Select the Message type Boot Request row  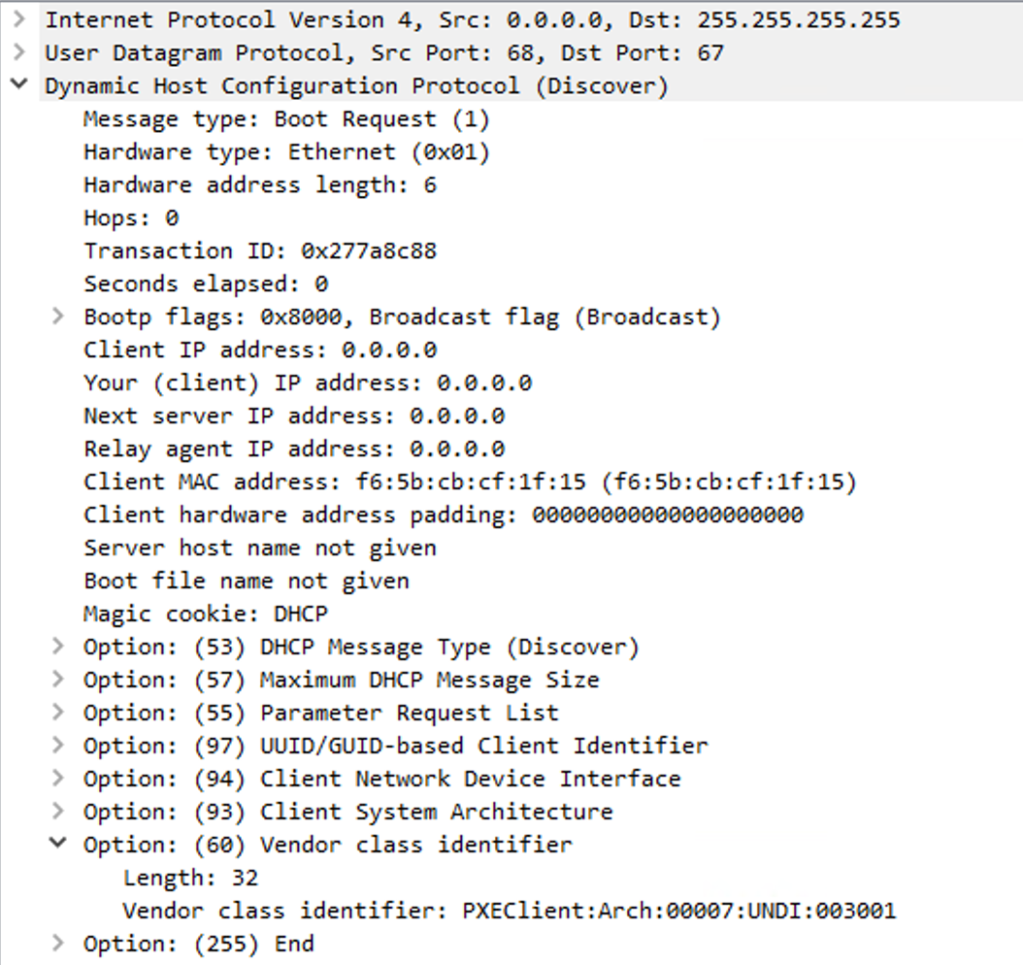coord(286,119)
